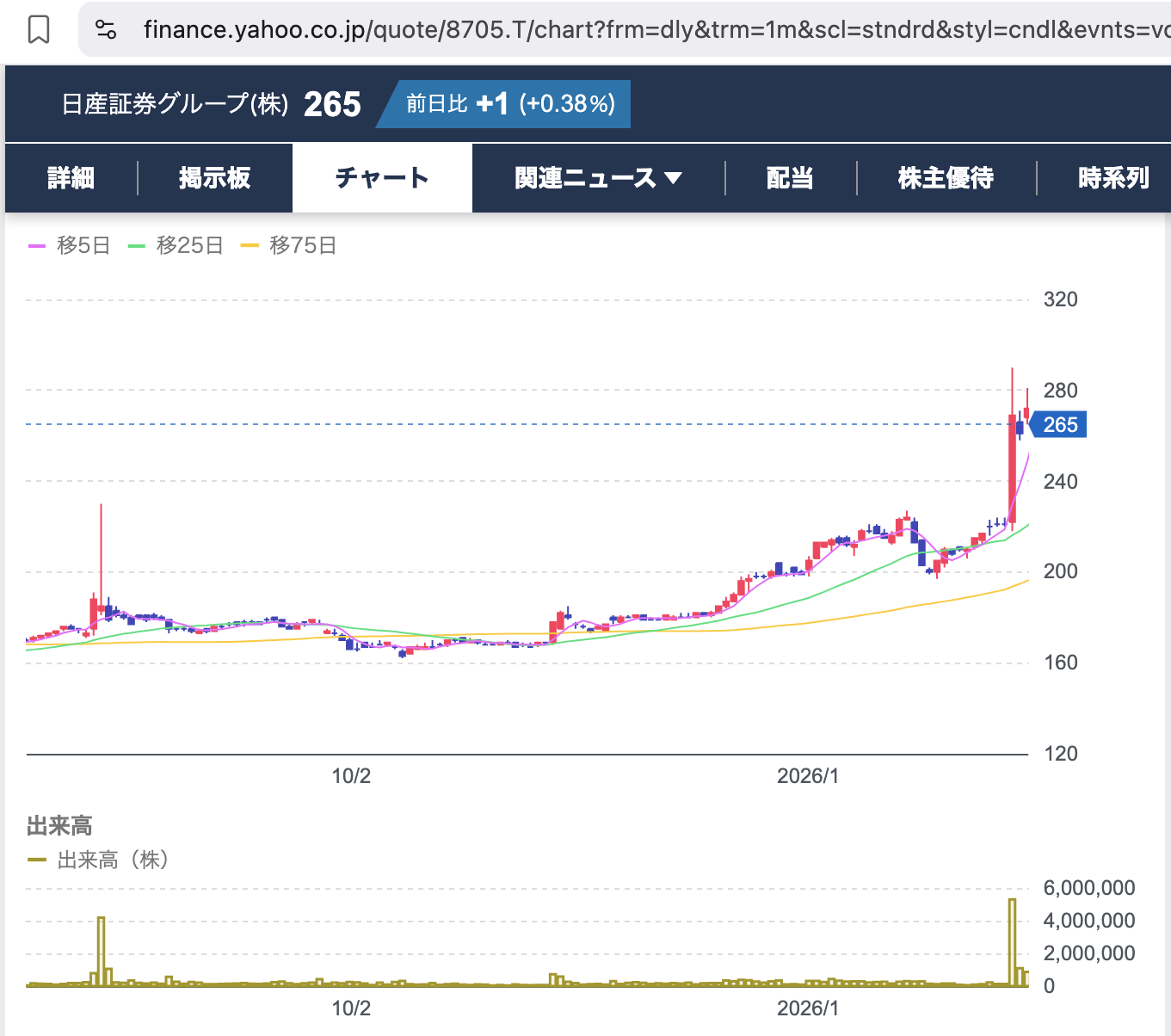Click the 2026/1 date label on price axis
Viewport: 1171px width, 1036px height.
807,776
